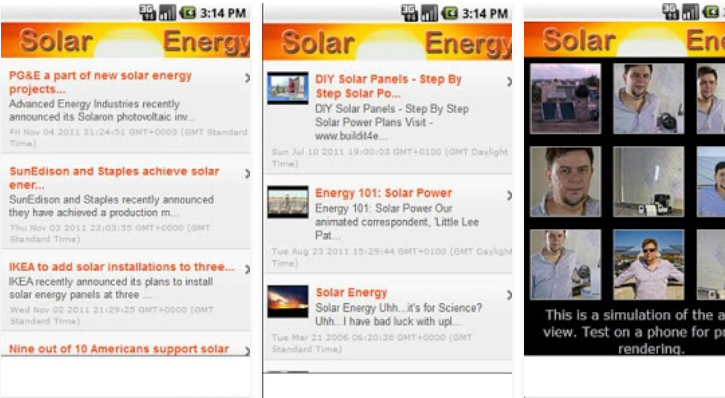Tap the chevron beside the IKEA news item
725x398 pixels.
[247, 269]
